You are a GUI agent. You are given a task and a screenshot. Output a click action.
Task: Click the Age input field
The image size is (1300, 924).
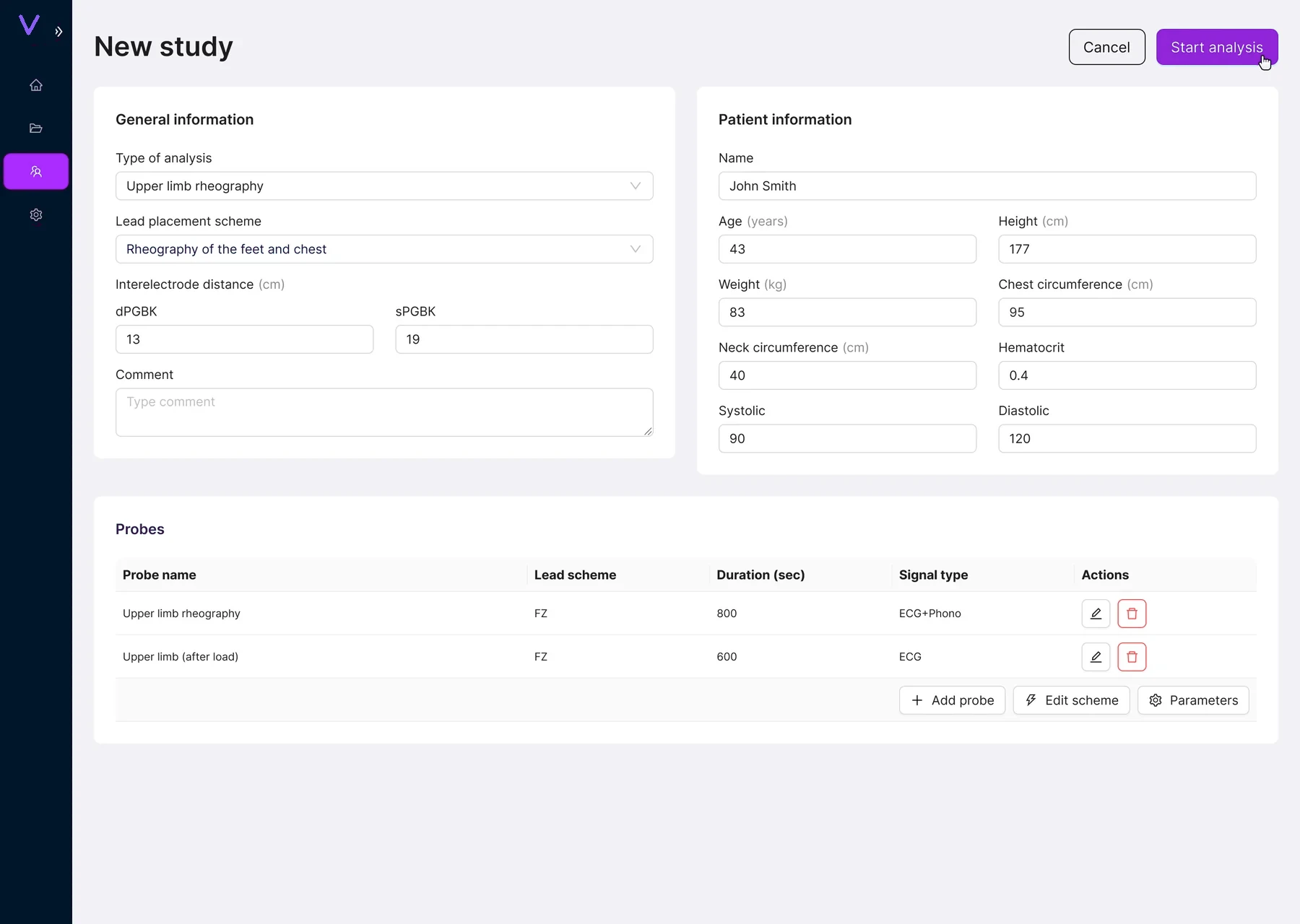[847, 249]
